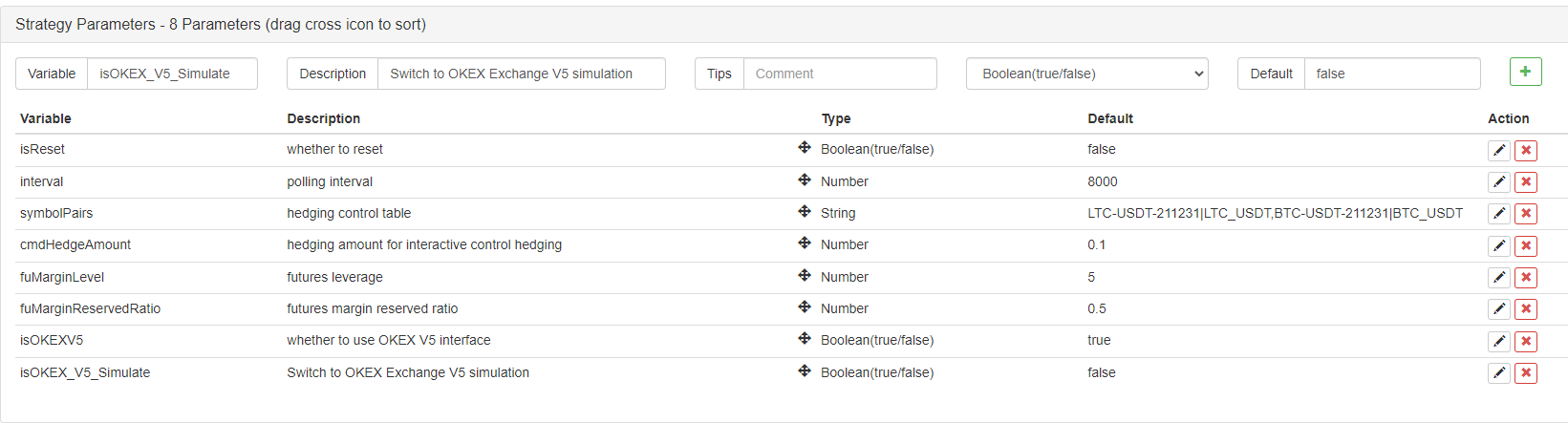Image resolution: width=1568 pixels, height=423 pixels.
Task: Delete the isOKEXV5 parameter row
Action: point(1526,342)
